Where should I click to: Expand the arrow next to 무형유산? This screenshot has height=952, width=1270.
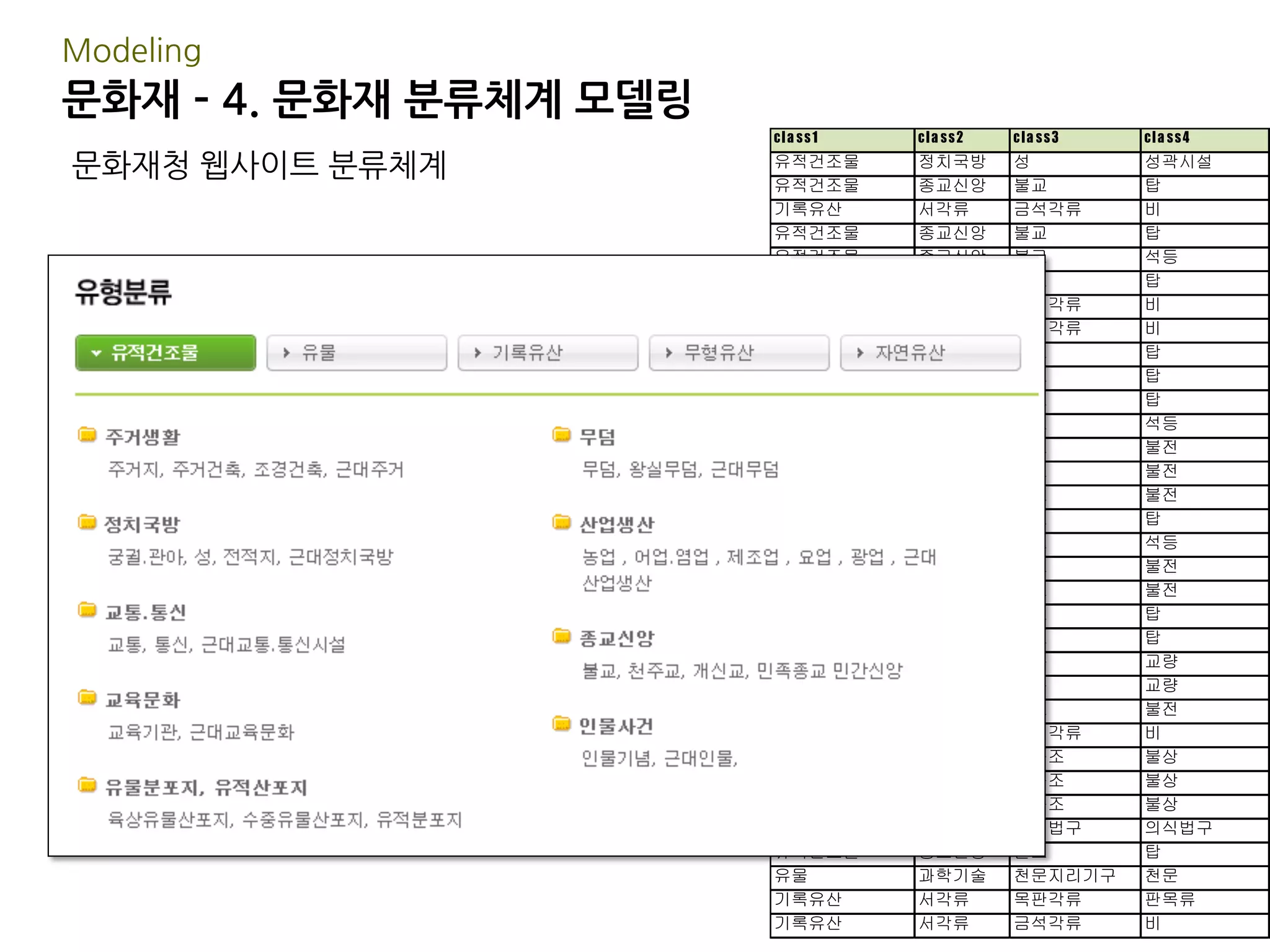[668, 353]
